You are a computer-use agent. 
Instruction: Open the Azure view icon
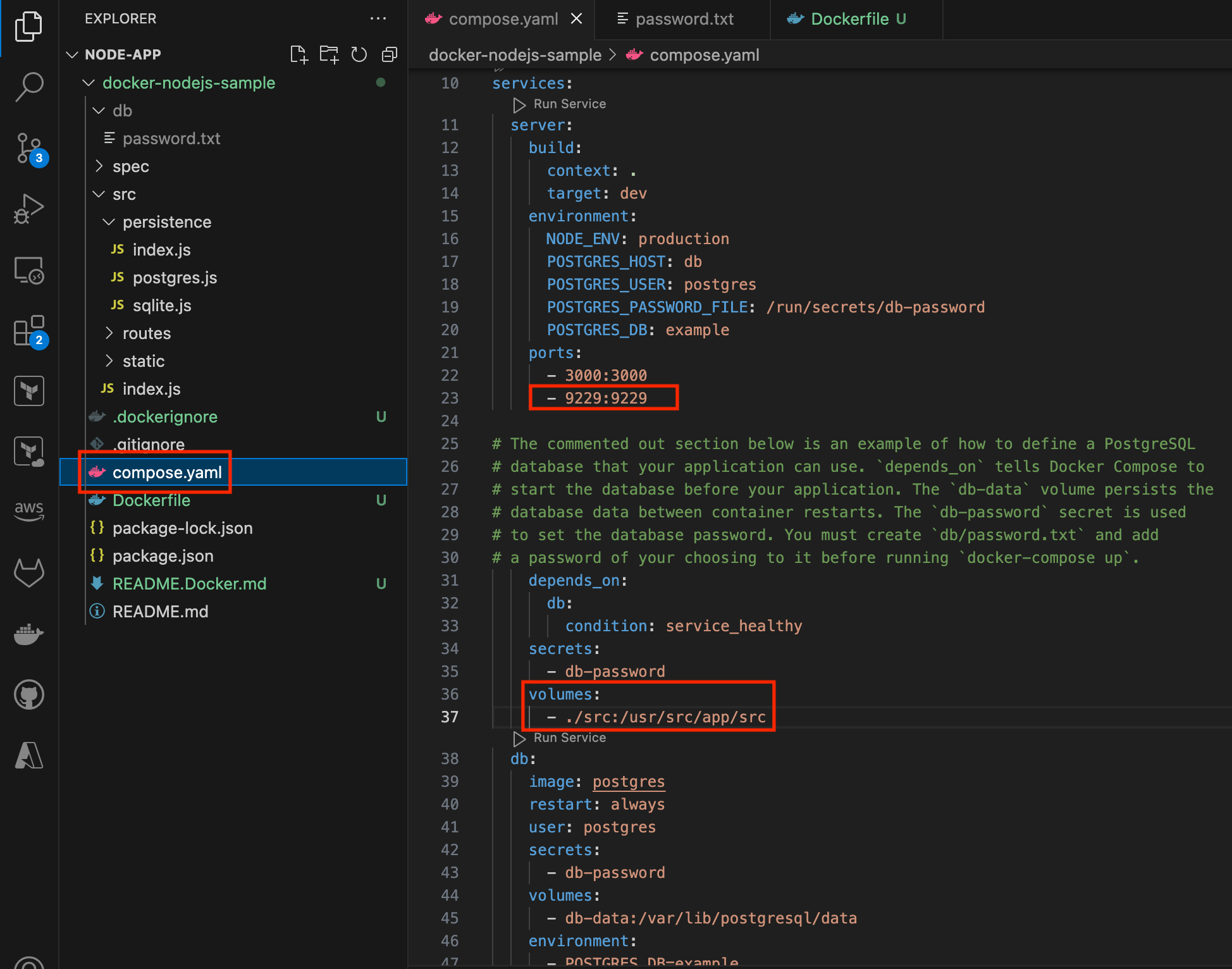click(28, 755)
